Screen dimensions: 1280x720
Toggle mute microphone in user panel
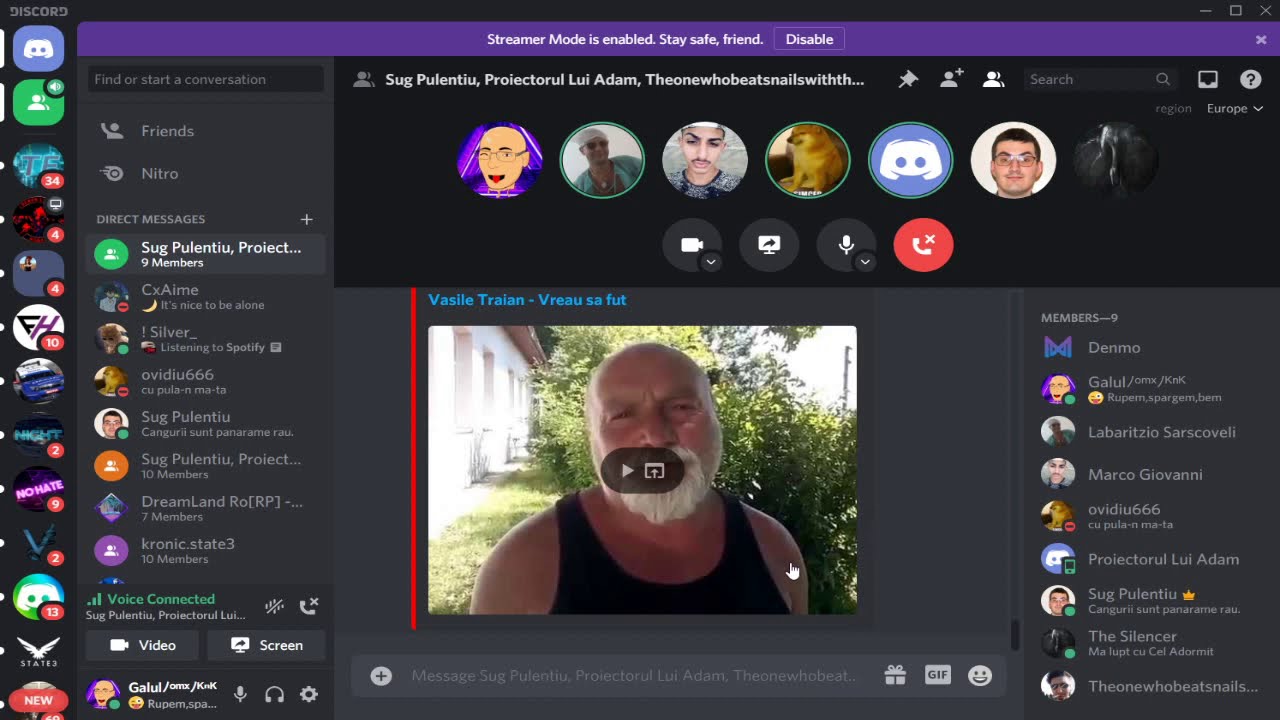tap(240, 694)
